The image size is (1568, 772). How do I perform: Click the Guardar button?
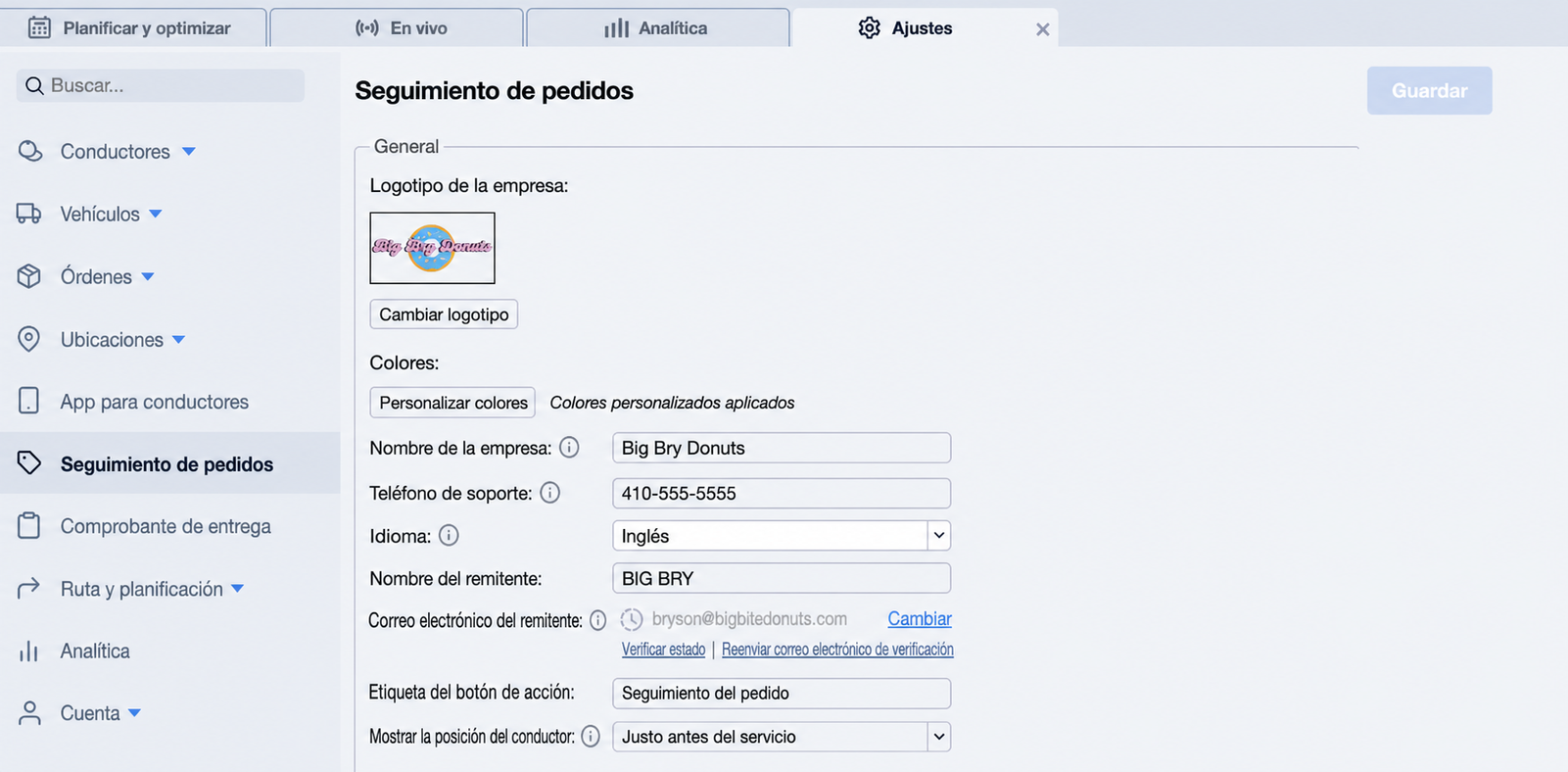tap(1430, 90)
